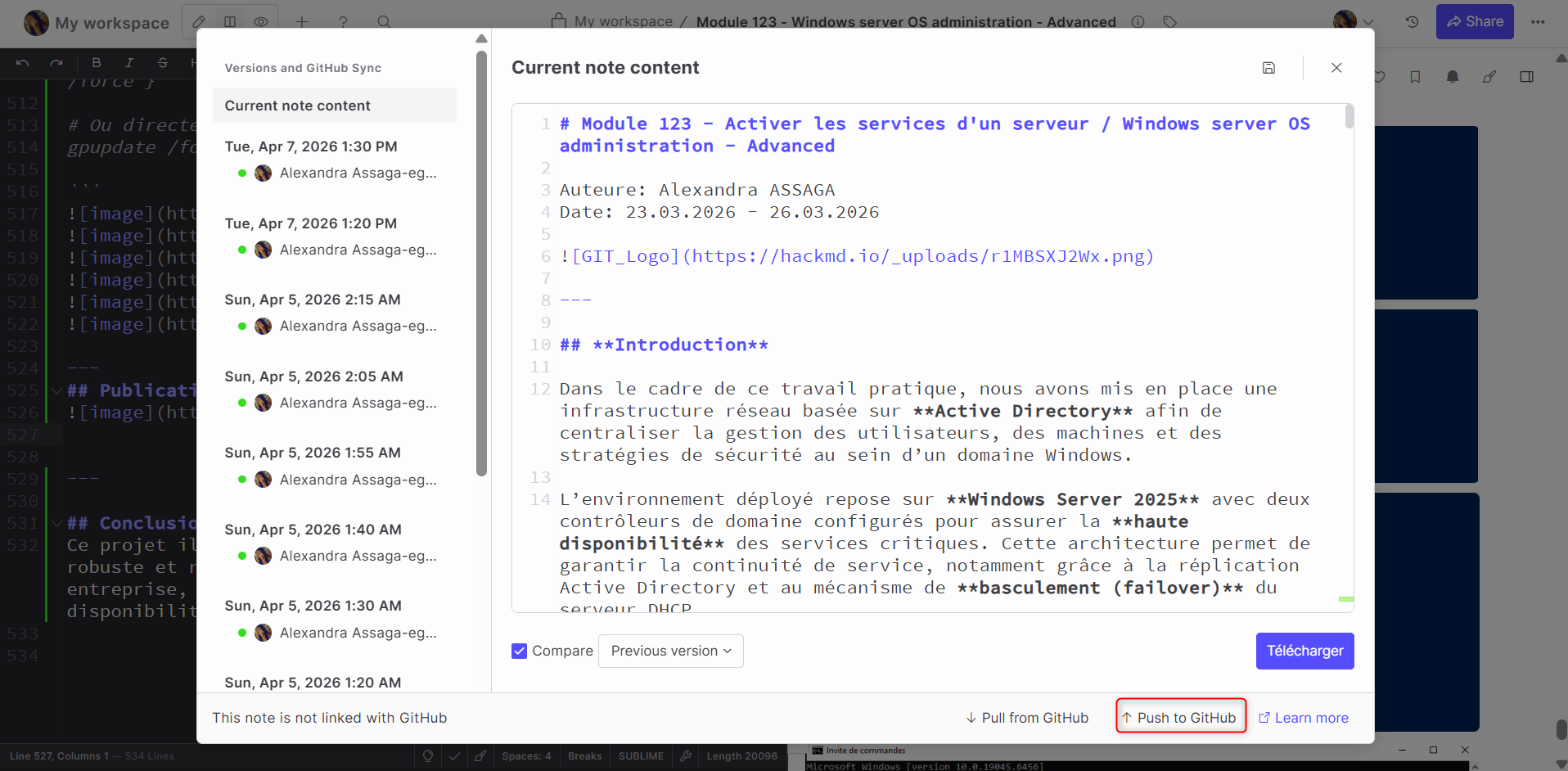Click Pull from GitHub

coord(1027,718)
